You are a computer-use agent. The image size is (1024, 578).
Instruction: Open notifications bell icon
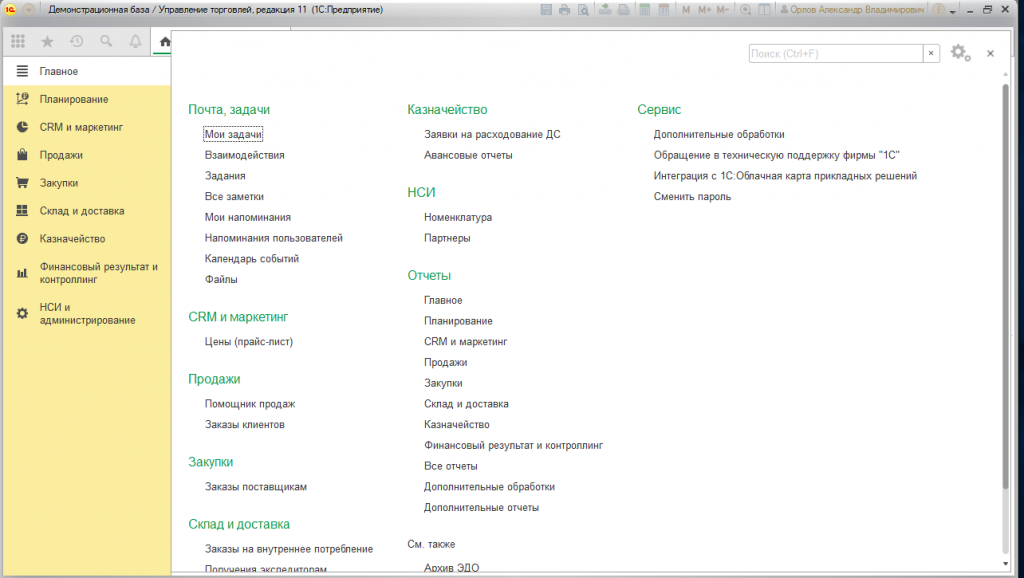135,41
